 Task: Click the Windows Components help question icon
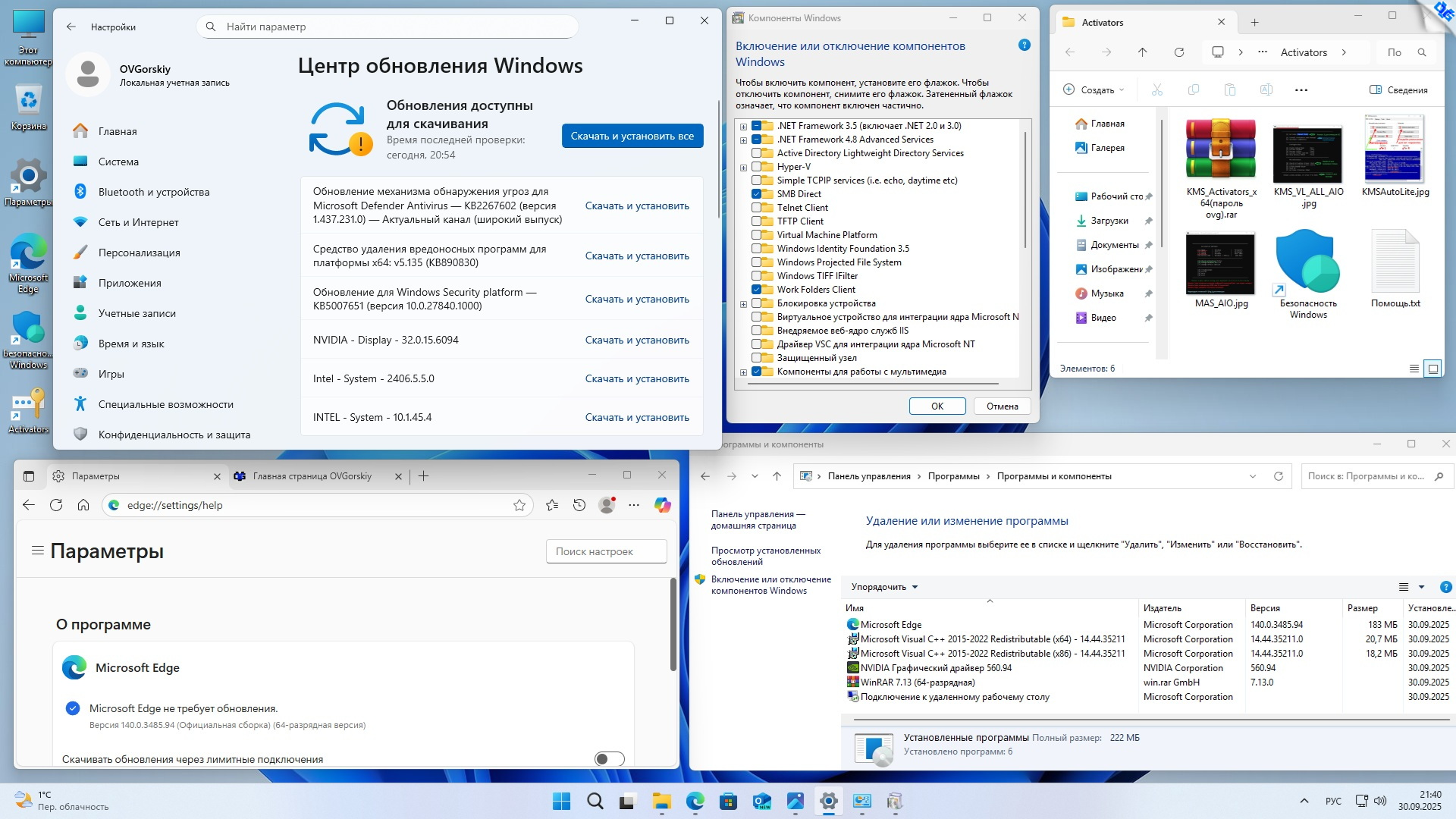coord(1024,45)
